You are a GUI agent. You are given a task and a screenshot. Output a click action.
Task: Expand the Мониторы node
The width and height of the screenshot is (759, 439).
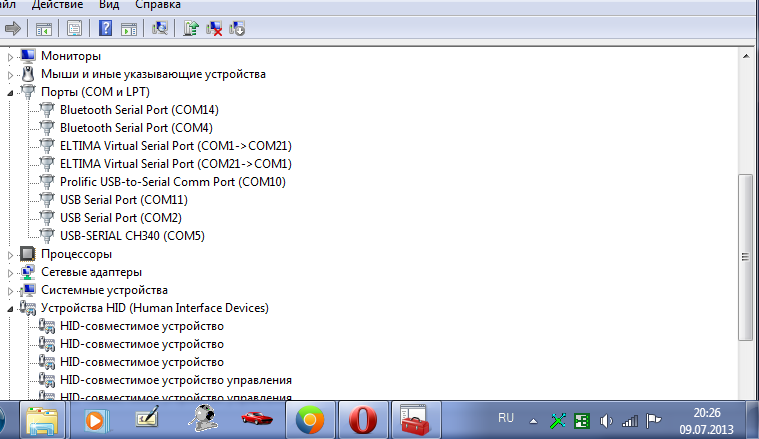point(10,57)
